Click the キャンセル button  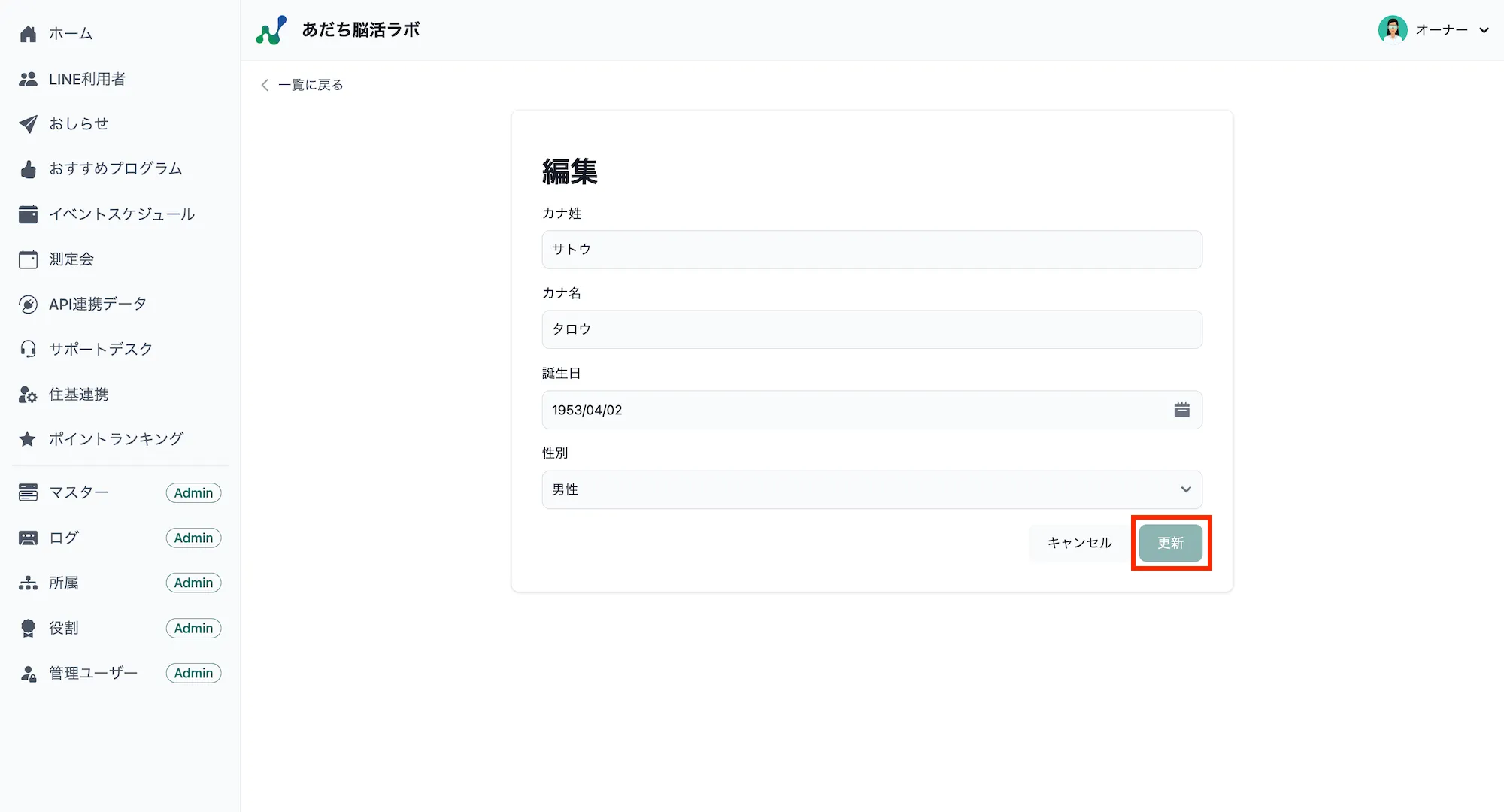pos(1078,543)
